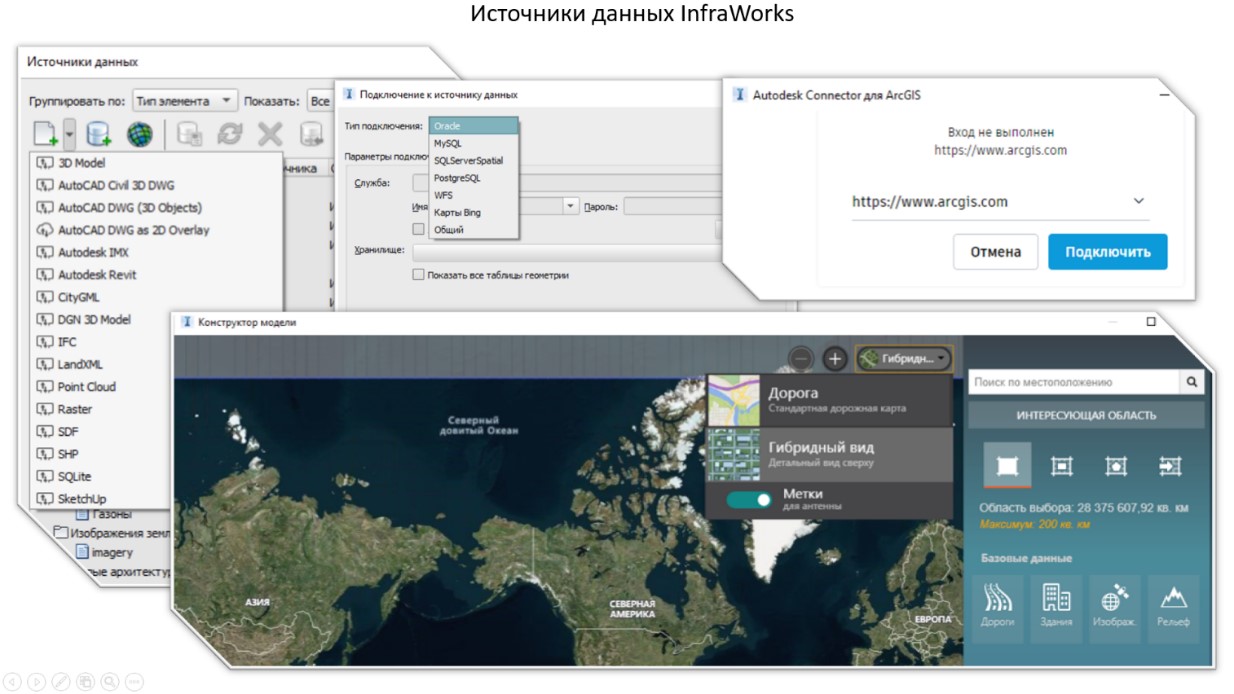
Task: Pick Карты Bing connection type option
Action: [474, 213]
